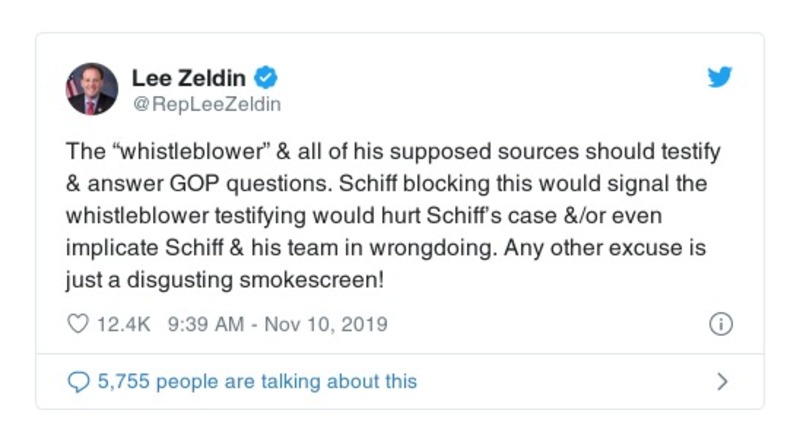800x445 pixels.
Task: Open the @RepLeeZeldin handle
Action: pos(206,104)
